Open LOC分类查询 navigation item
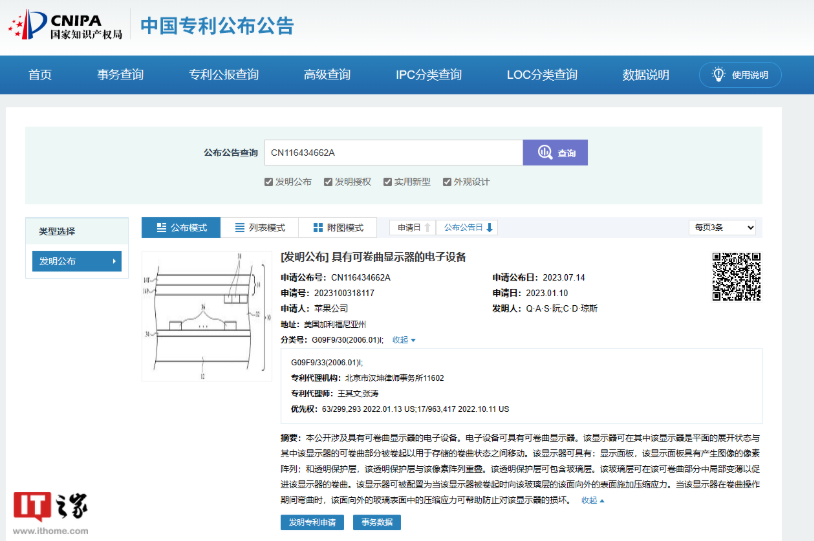 pos(542,75)
